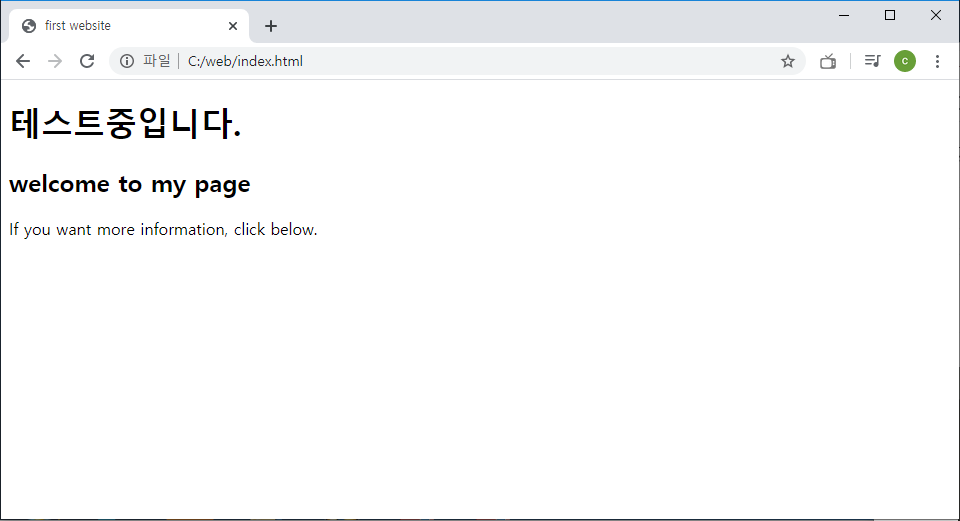Open the green profile avatar
960x521 pixels.
coord(905,61)
